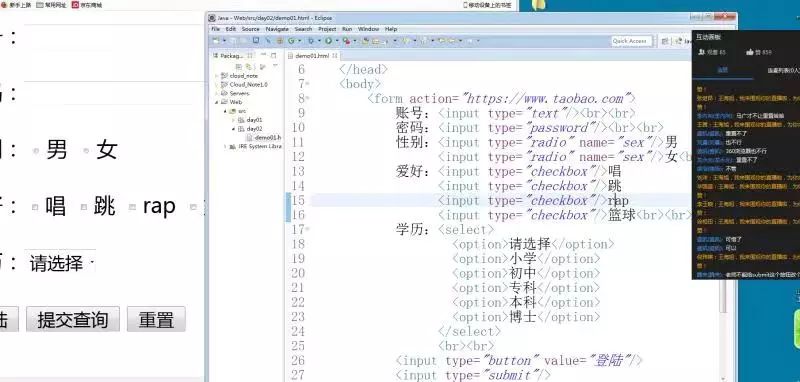800x382 pixels.
Task: Select the demo01.html editor tab
Action: tap(312, 56)
